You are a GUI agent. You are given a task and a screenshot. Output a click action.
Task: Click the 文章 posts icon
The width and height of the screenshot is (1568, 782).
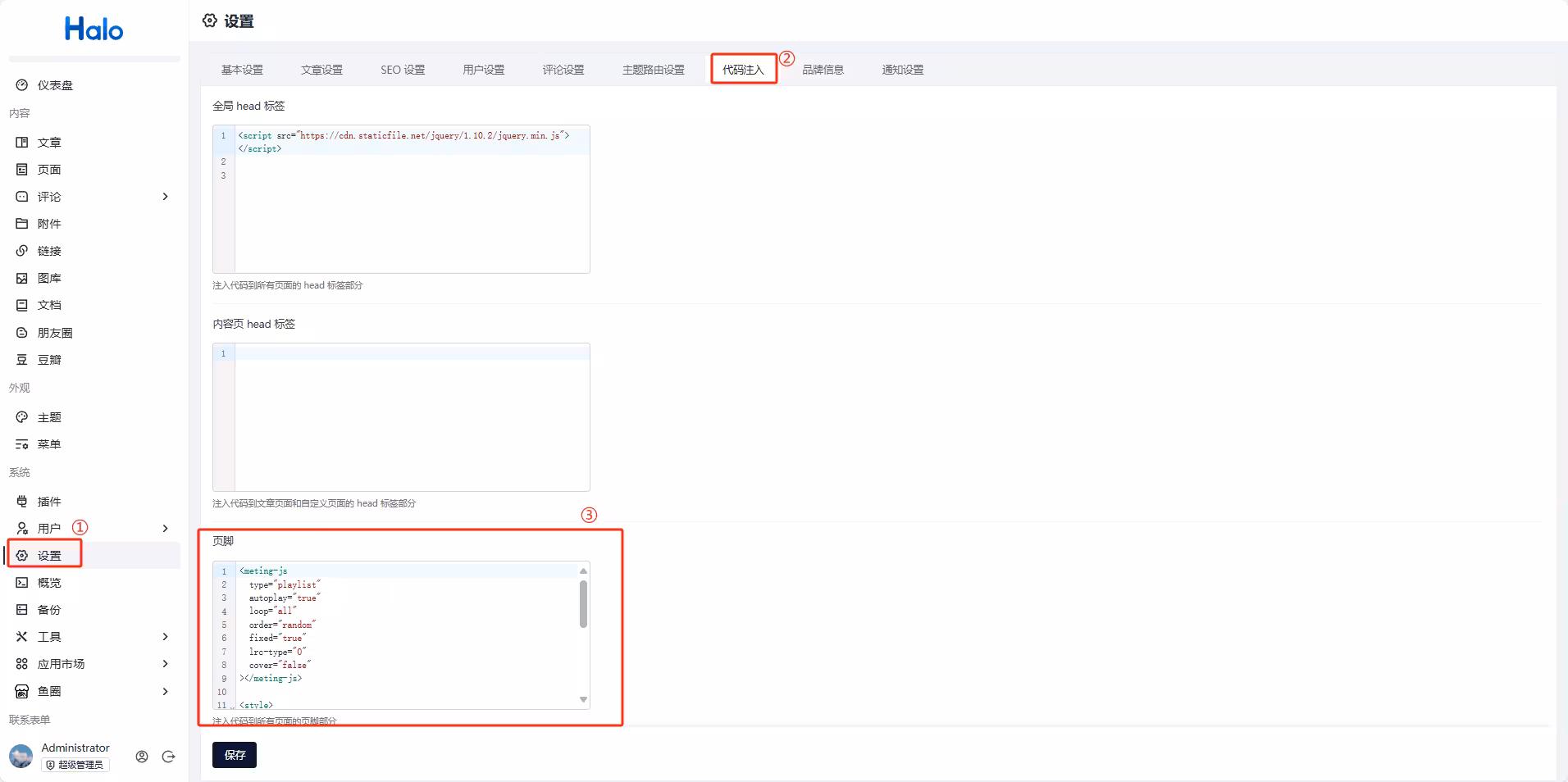pos(22,143)
